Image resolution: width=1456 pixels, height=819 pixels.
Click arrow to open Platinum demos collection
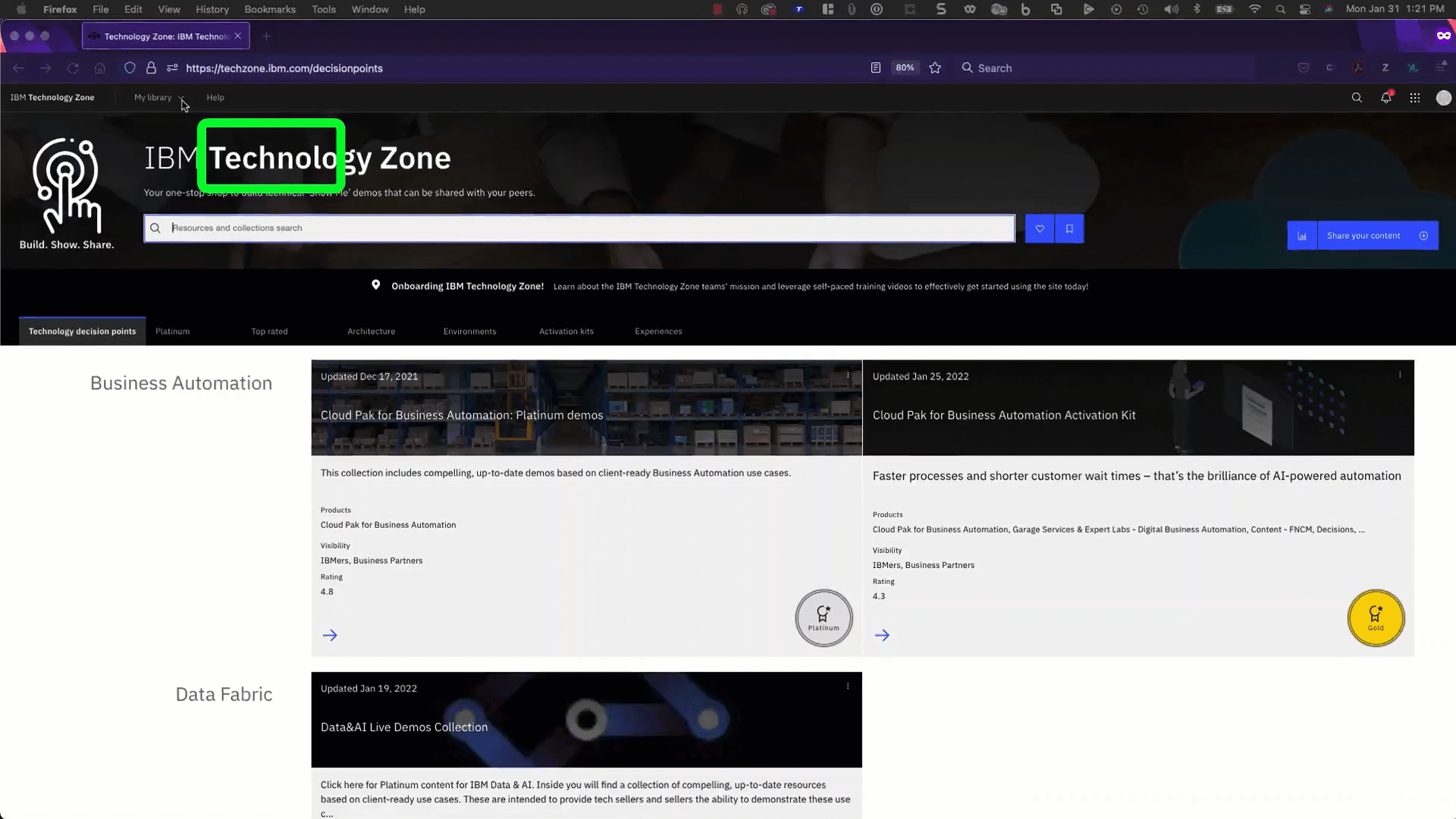pyautogui.click(x=330, y=635)
